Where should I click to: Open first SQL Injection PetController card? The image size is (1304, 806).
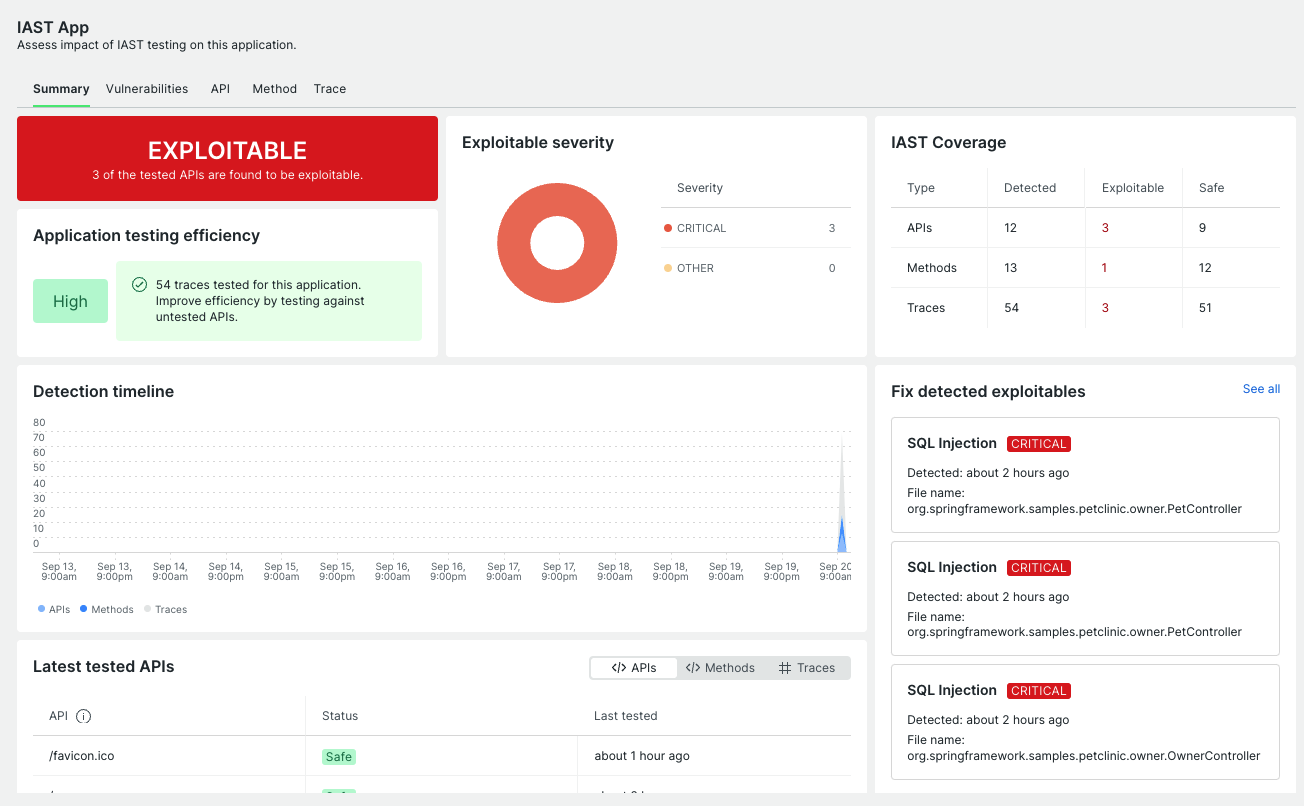pyautogui.click(x=1085, y=475)
